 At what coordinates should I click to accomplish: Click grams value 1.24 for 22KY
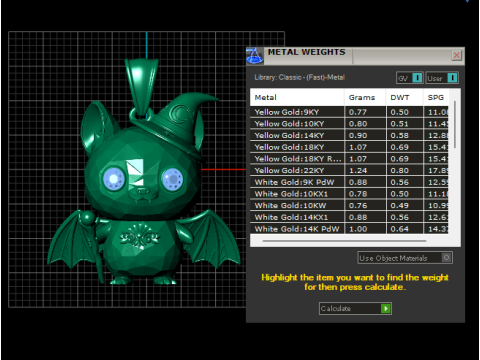coord(358,170)
